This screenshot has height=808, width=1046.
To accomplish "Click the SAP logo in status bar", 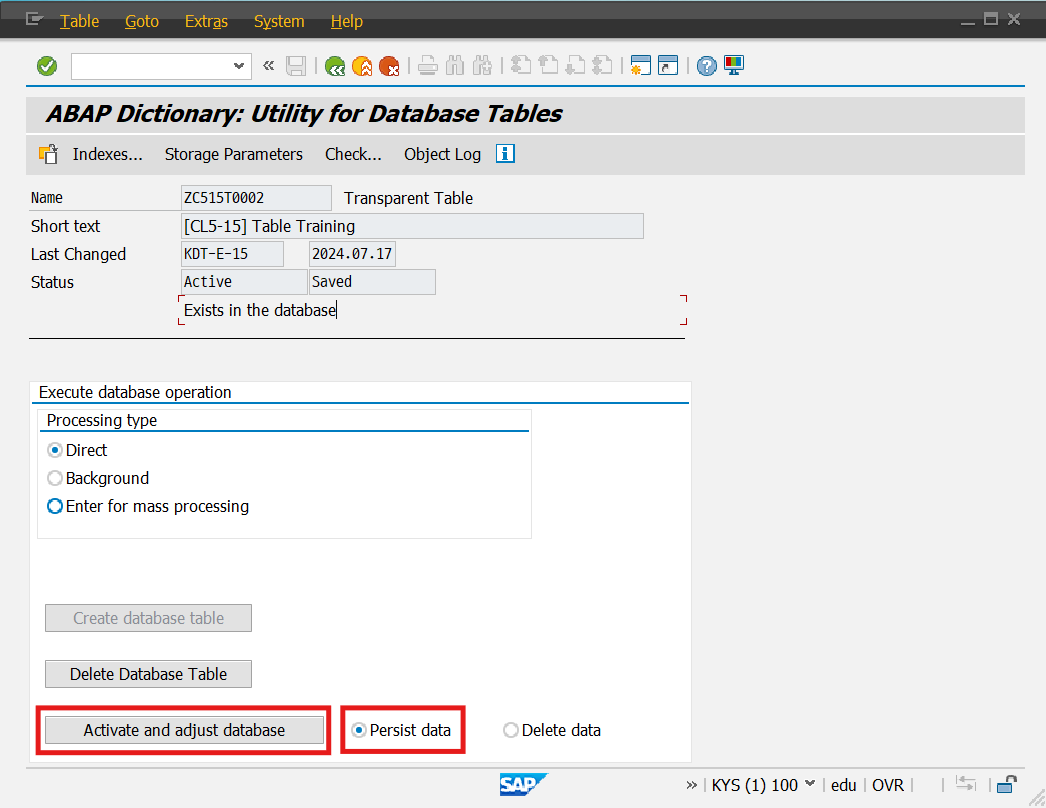I will [x=523, y=785].
